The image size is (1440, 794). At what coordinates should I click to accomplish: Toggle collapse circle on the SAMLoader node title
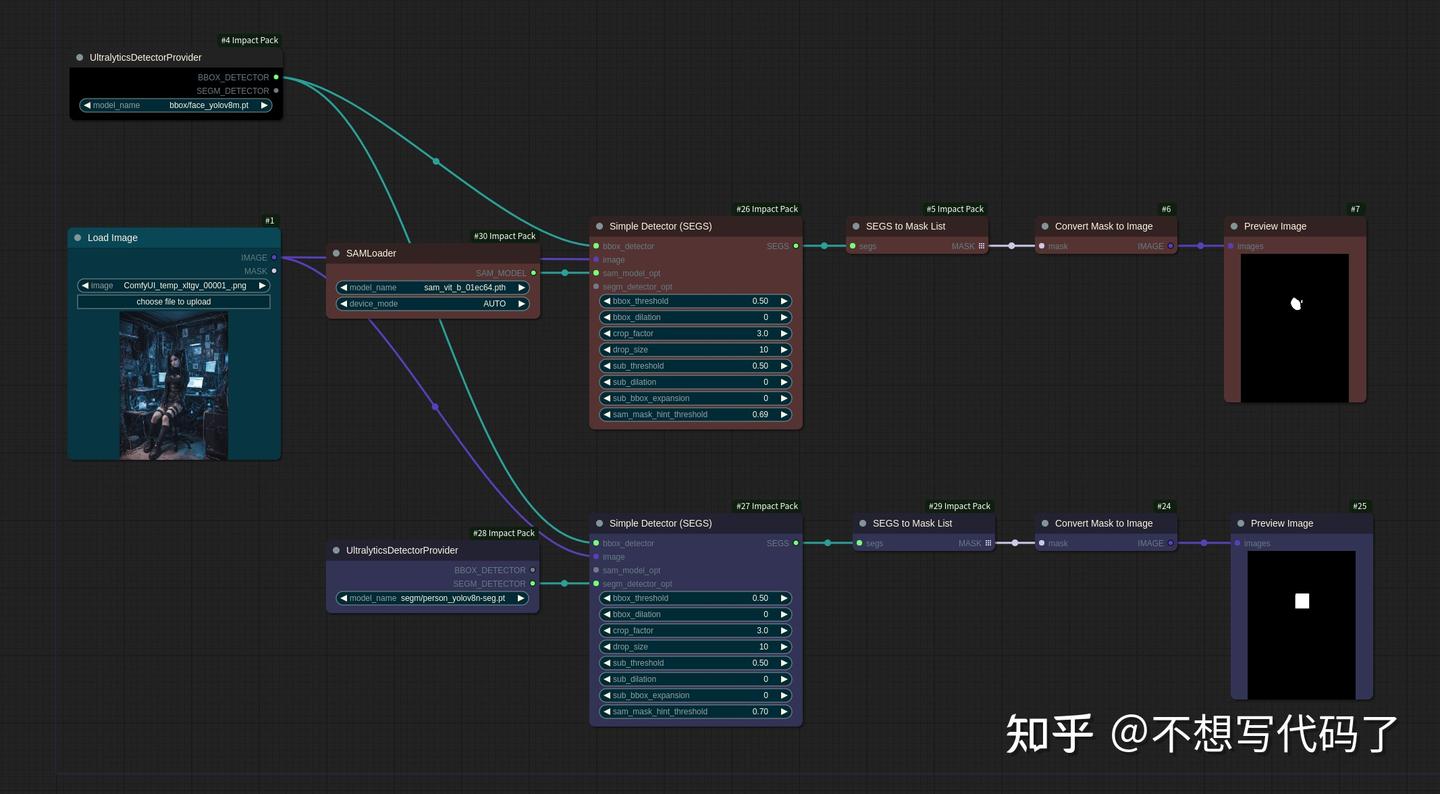coord(337,253)
